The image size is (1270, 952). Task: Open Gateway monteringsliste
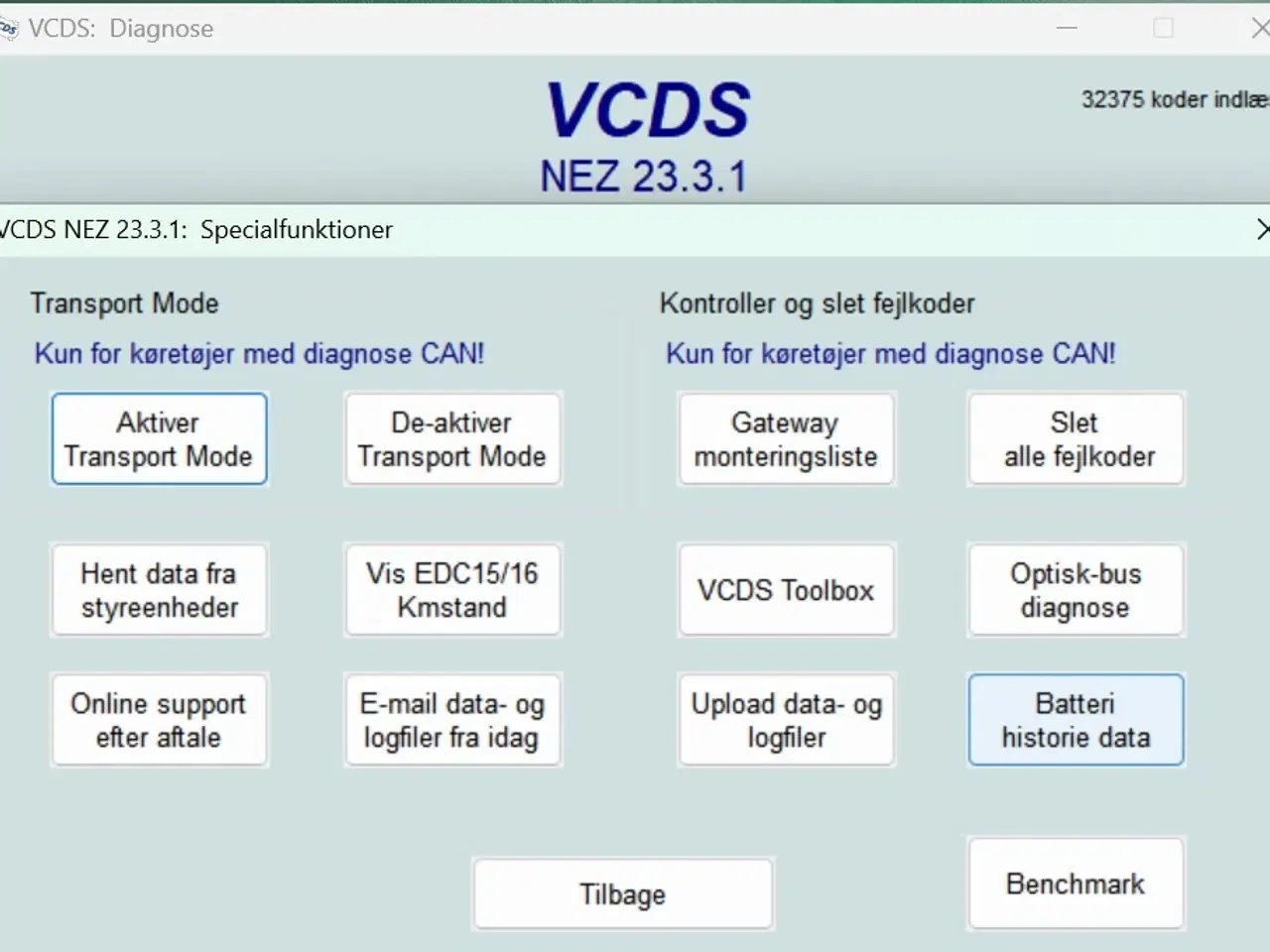(x=786, y=438)
